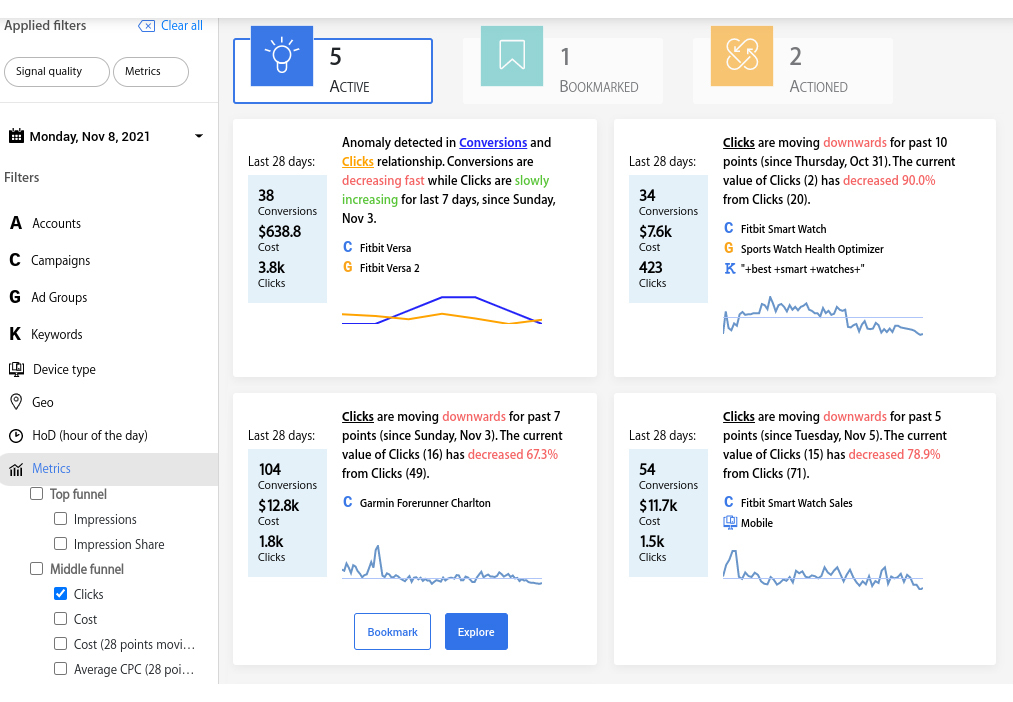
Task: Click the Device type monitor icon
Action: click(x=16, y=369)
